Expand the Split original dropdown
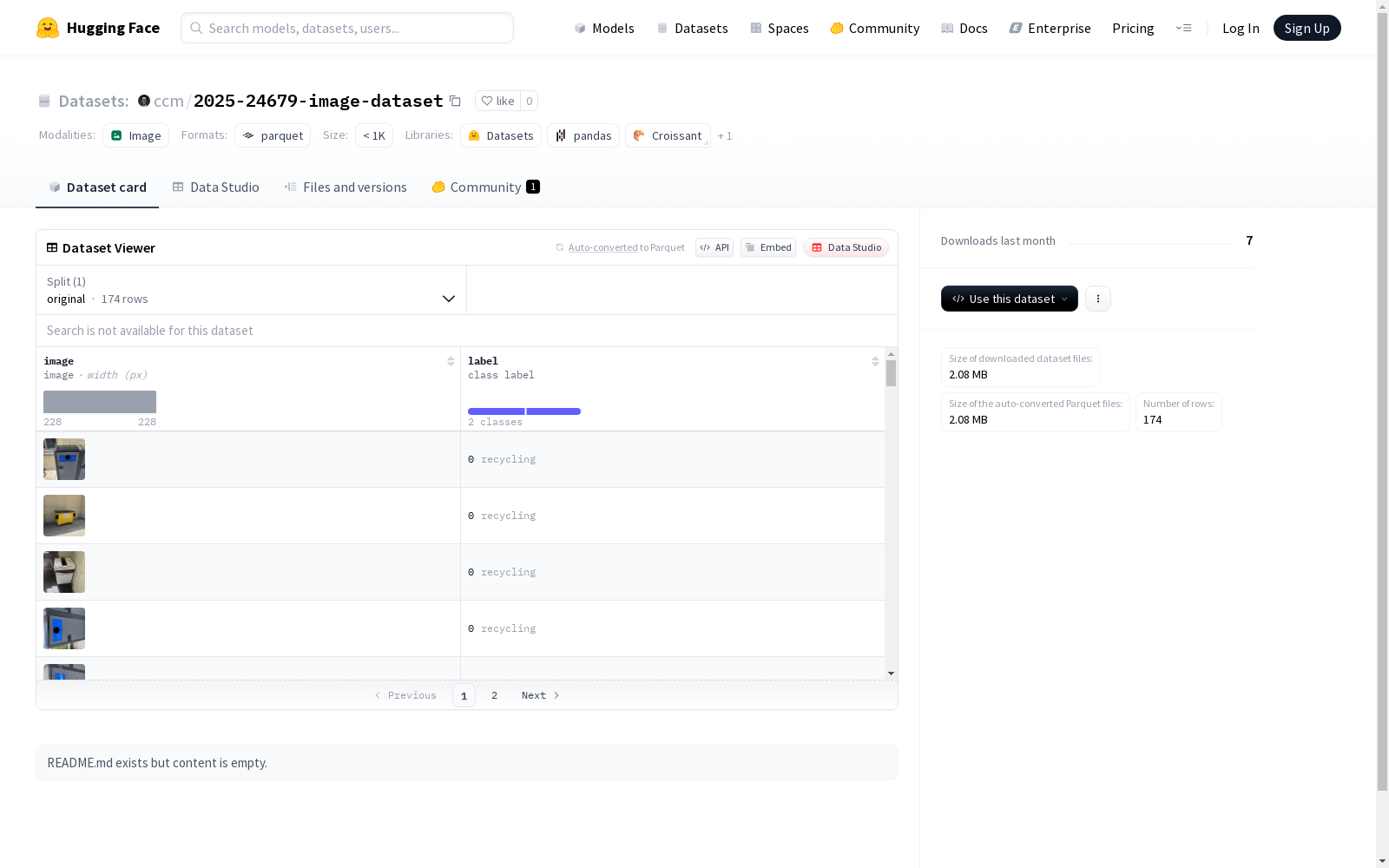1389x868 pixels. click(x=252, y=290)
